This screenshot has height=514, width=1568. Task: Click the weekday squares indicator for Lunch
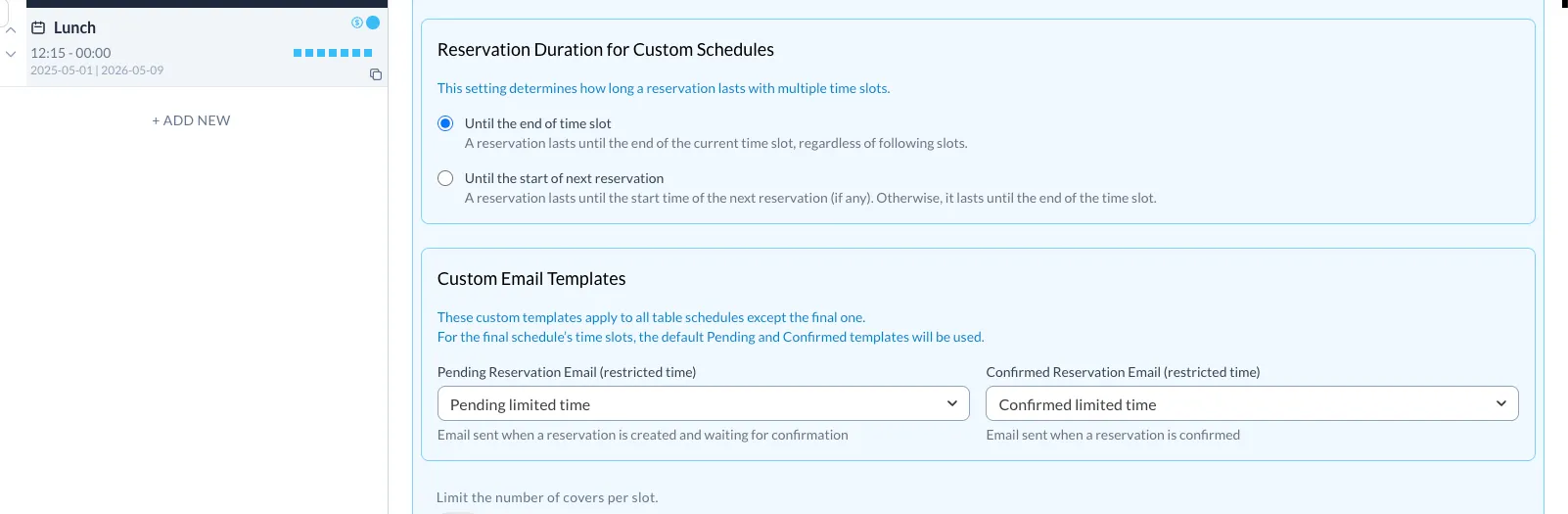point(333,53)
